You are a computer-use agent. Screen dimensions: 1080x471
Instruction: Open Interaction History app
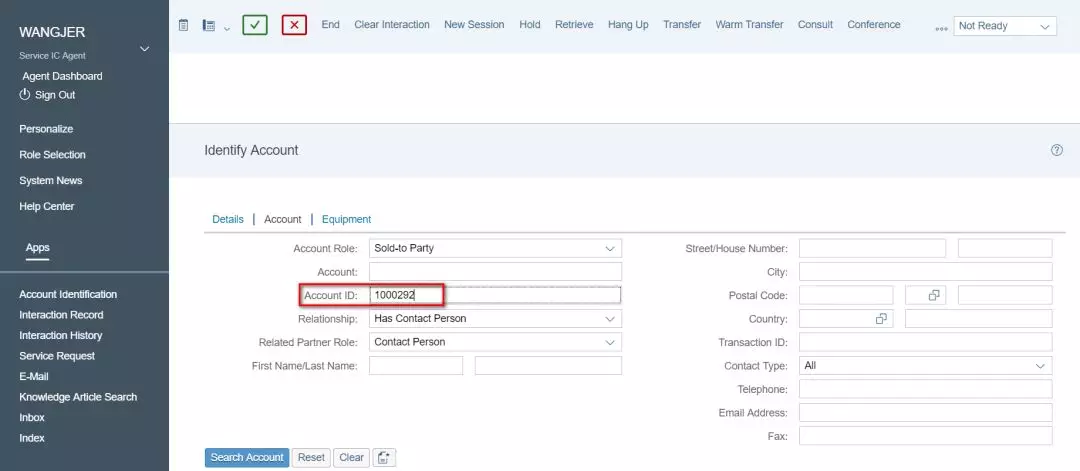coord(61,335)
